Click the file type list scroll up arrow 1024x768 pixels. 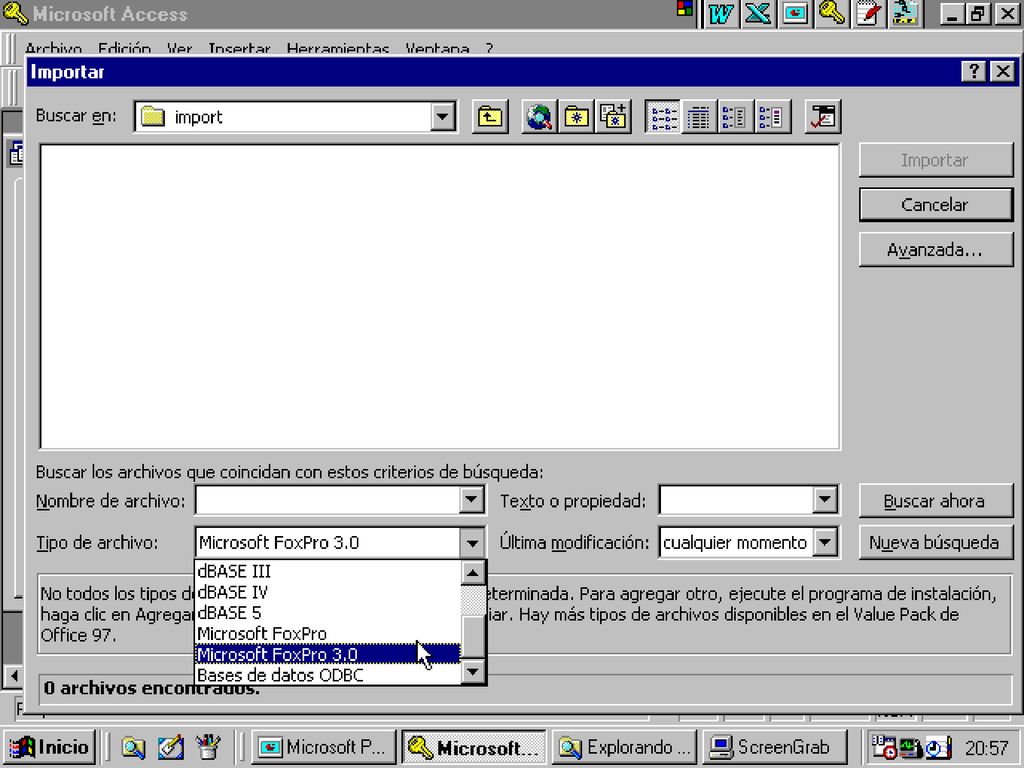473,573
